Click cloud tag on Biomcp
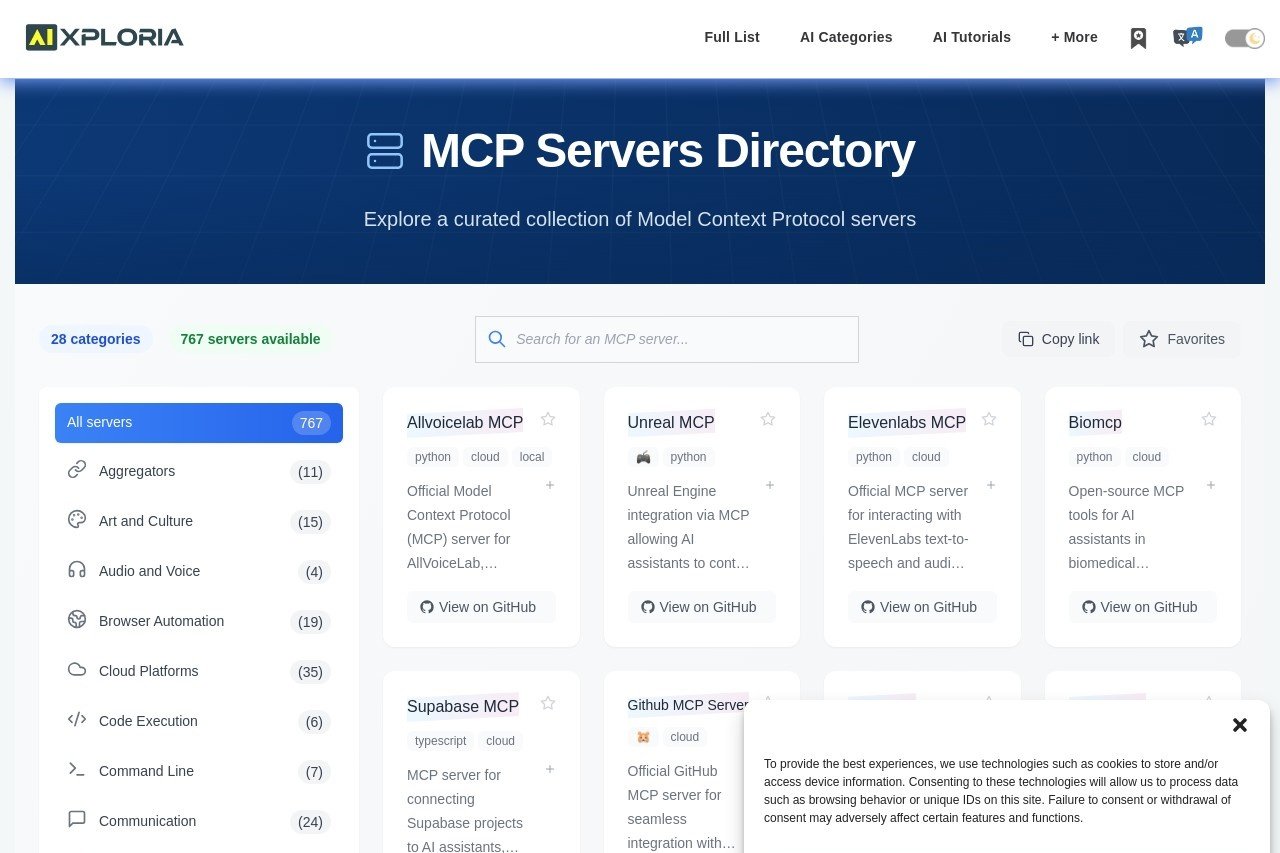This screenshot has width=1280, height=853. pyautogui.click(x=1147, y=457)
